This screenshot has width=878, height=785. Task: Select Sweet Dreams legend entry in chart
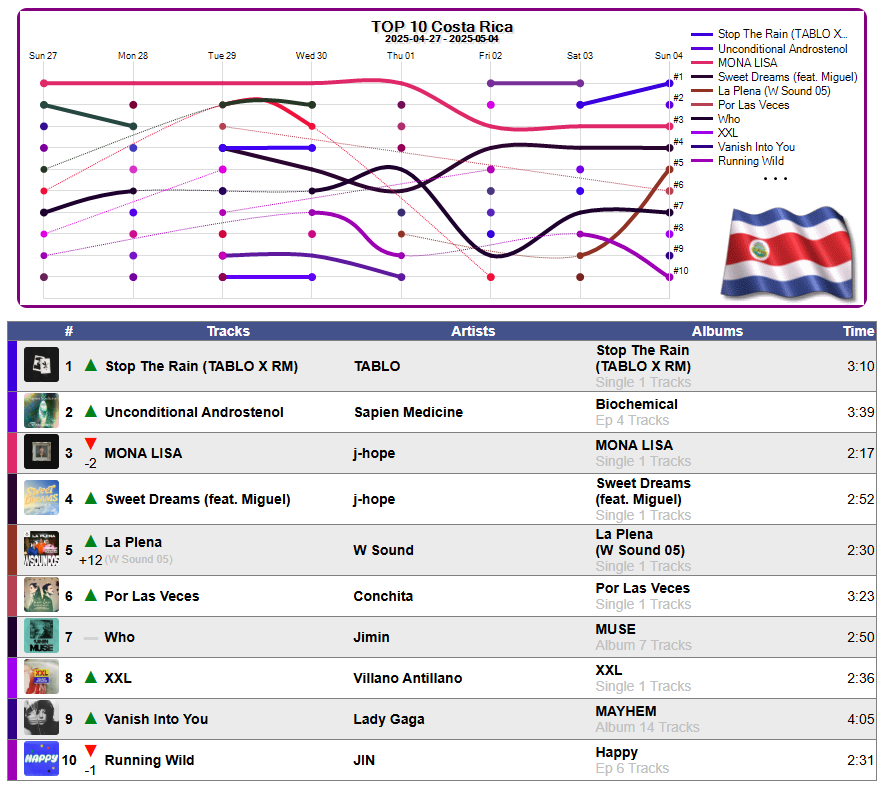[x=774, y=77]
